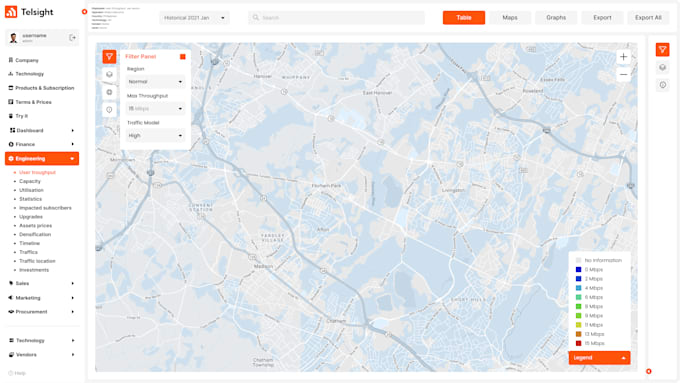The image size is (680, 383).
Task: Click info icon in right side panel
Action: (662, 85)
